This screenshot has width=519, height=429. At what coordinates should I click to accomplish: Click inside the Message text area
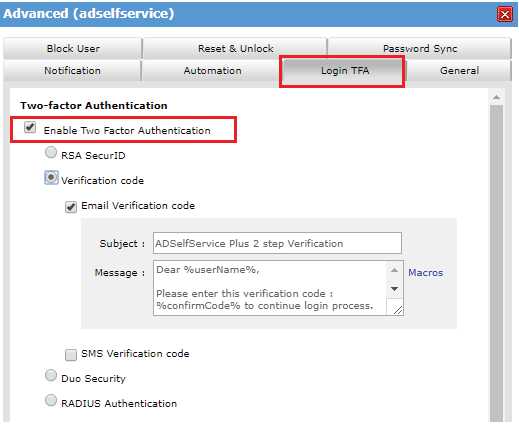click(270, 288)
